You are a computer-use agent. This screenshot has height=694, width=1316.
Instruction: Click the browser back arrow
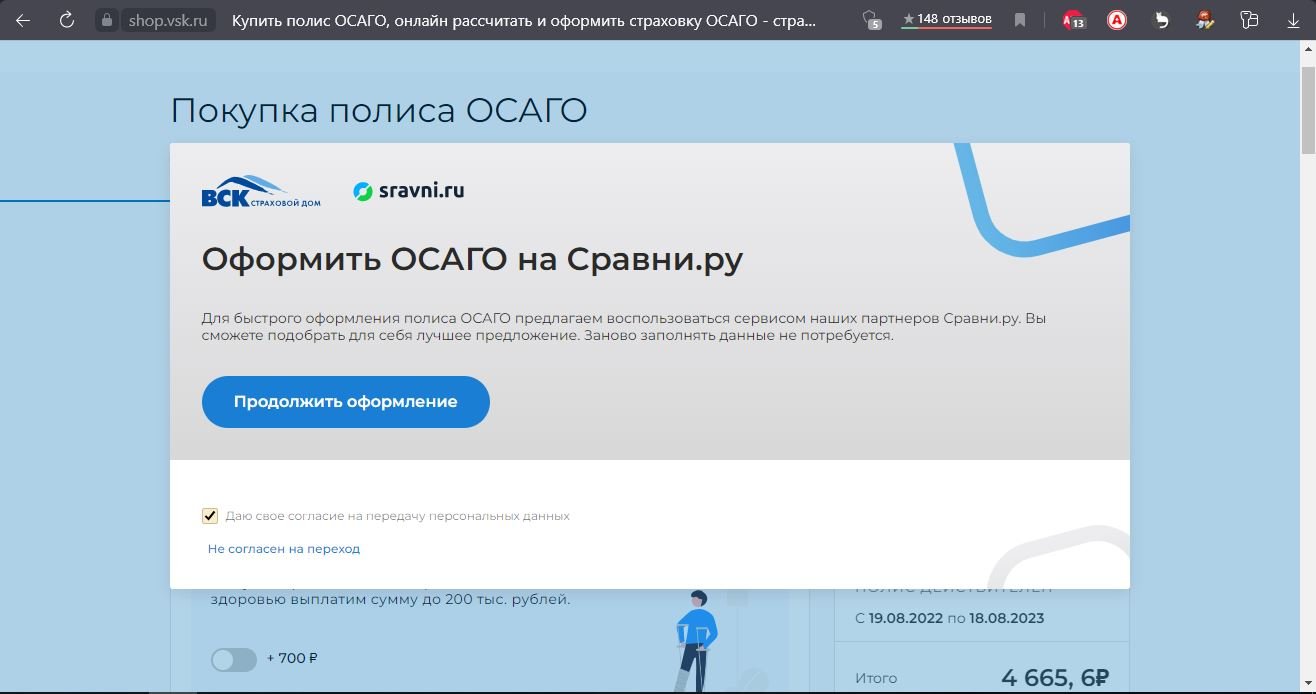(x=23, y=20)
